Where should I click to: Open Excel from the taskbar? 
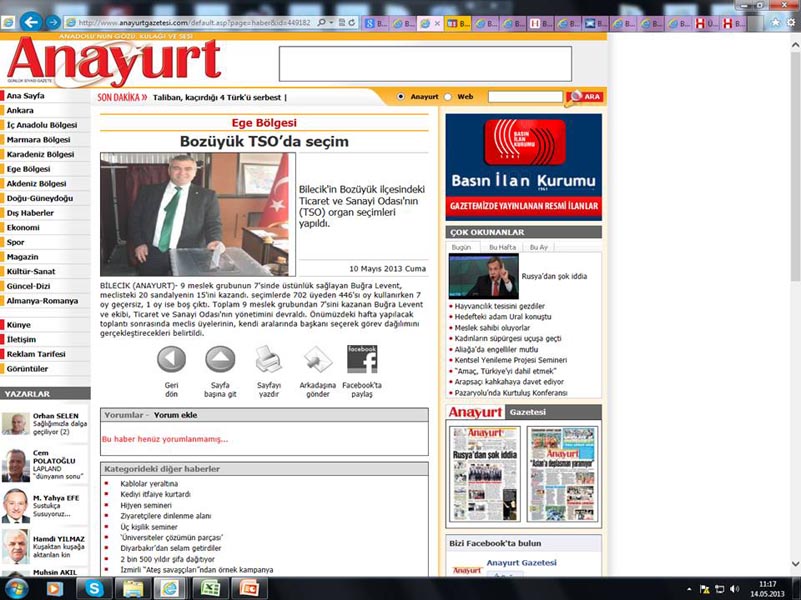click(210, 589)
